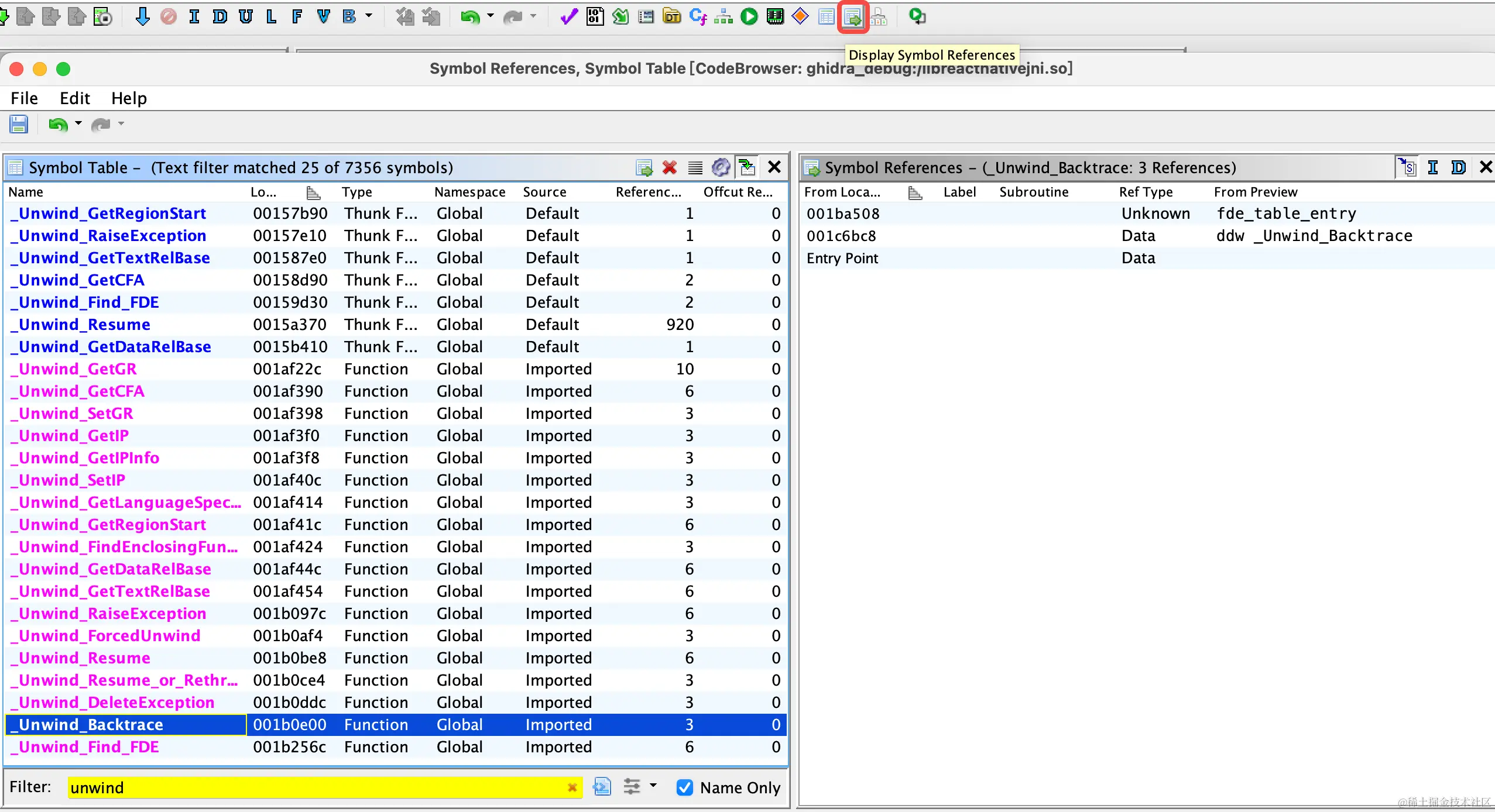The image size is (1495, 812).
Task: Open the File menu
Action: (x=24, y=98)
